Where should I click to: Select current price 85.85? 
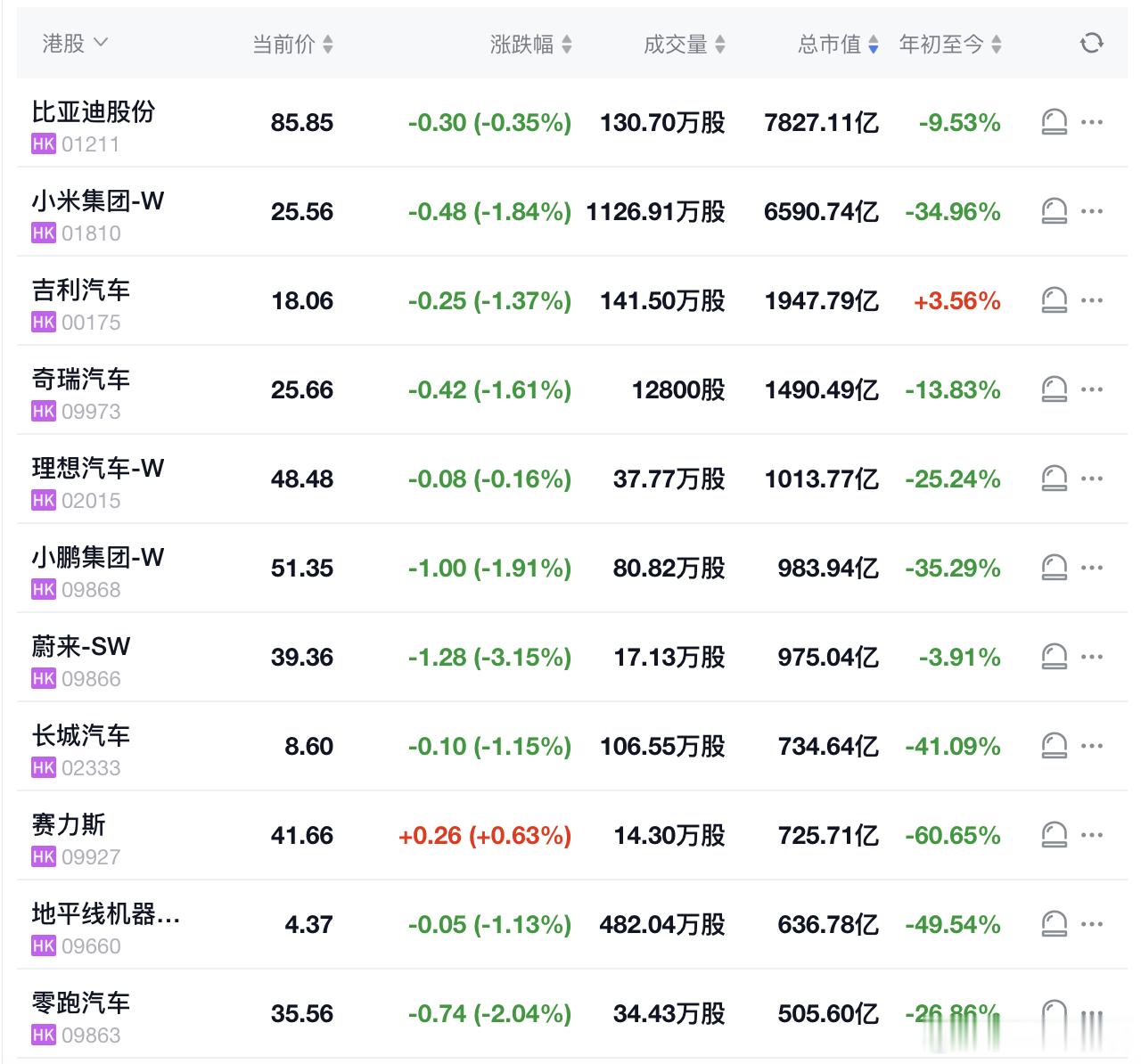302,123
